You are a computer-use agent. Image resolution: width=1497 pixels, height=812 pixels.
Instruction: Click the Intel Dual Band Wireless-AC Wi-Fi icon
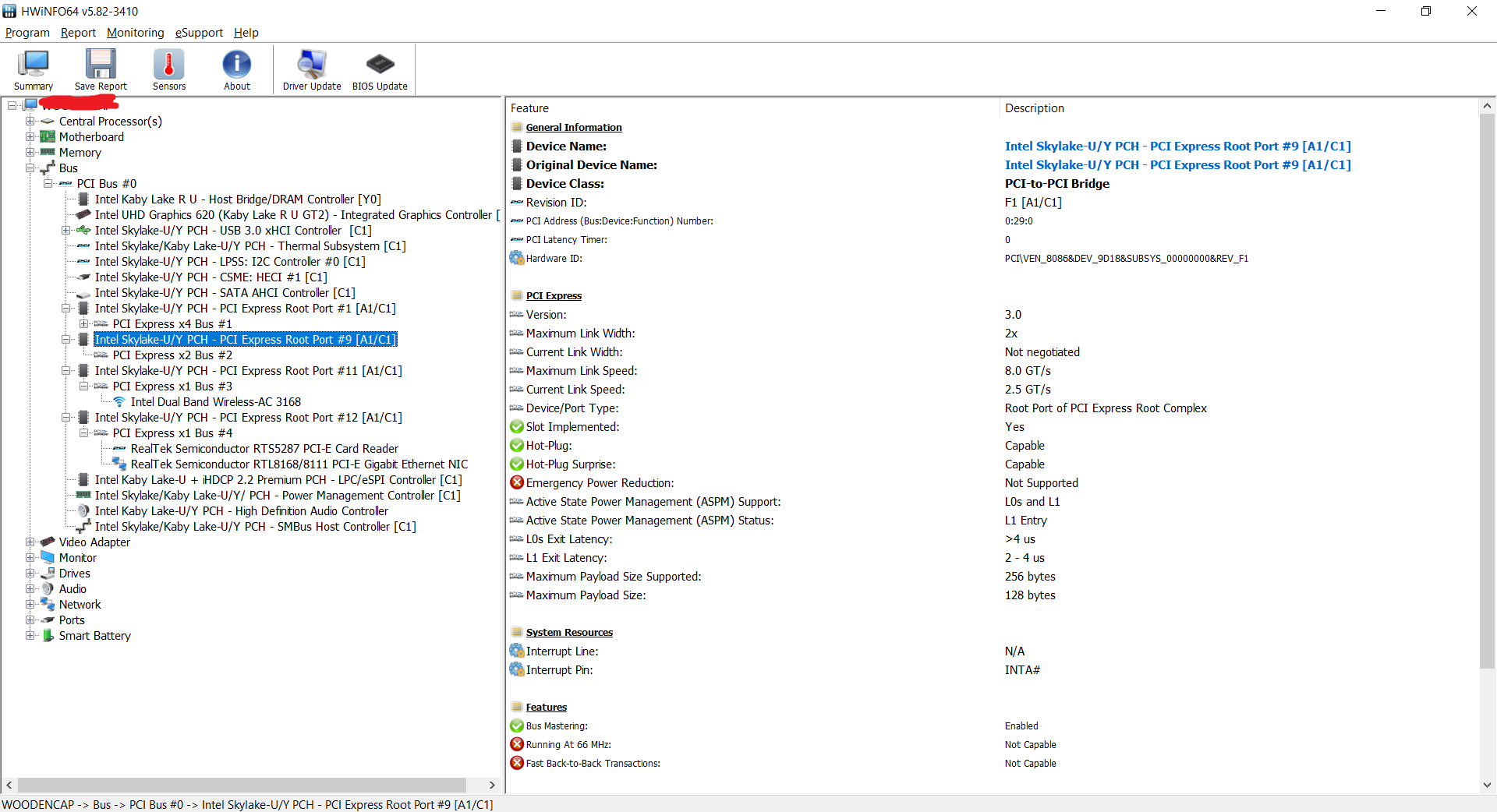(x=119, y=402)
